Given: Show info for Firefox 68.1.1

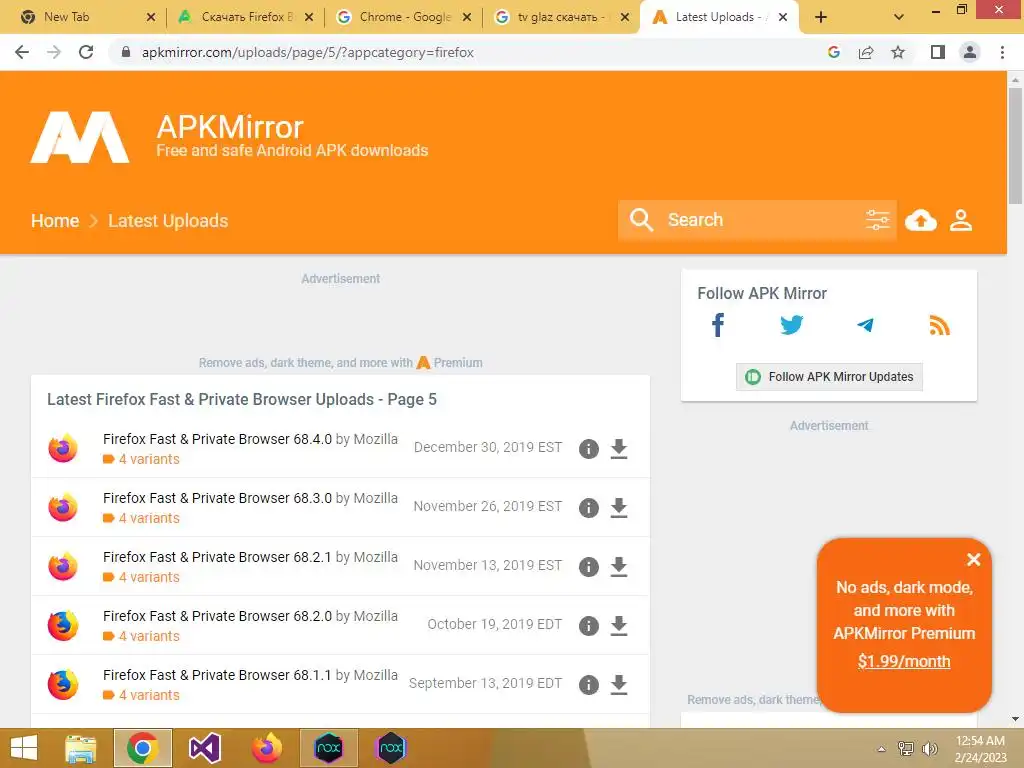Looking at the screenshot, I should click(x=588, y=684).
